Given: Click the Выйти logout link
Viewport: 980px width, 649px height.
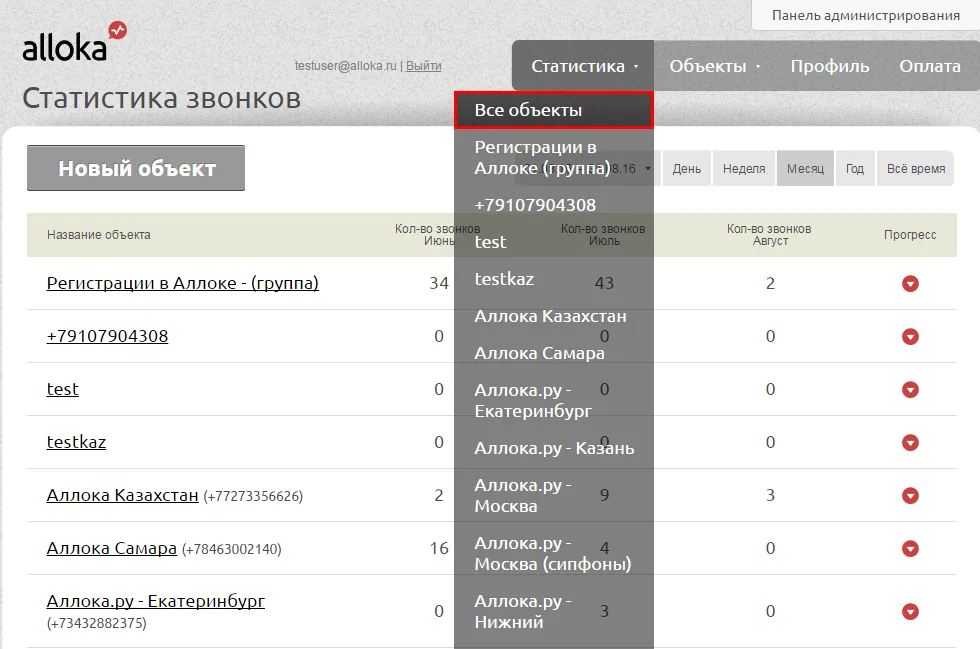Looking at the screenshot, I should pyautogui.click(x=423, y=66).
